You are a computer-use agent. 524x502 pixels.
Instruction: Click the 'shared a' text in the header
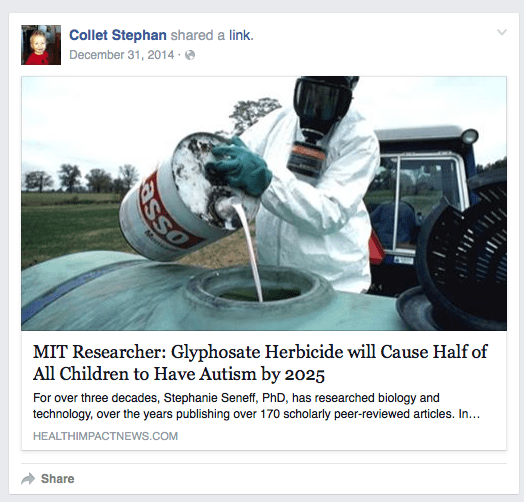click(198, 35)
